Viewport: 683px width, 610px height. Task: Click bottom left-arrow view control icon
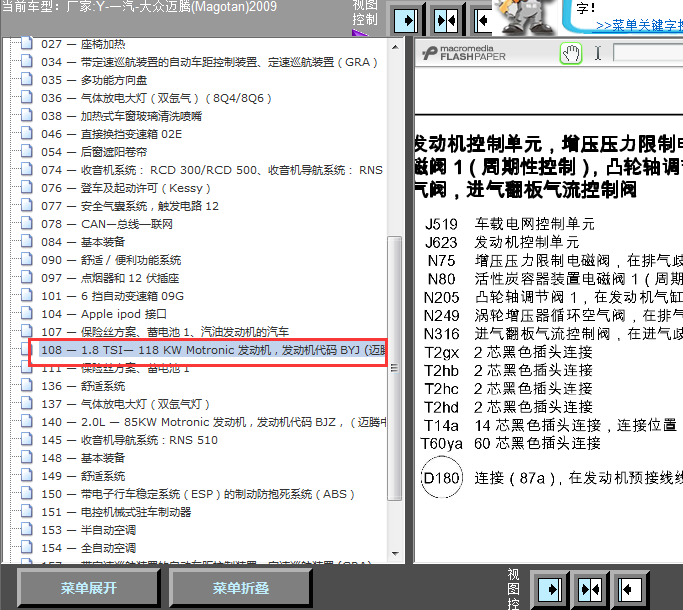point(630,590)
